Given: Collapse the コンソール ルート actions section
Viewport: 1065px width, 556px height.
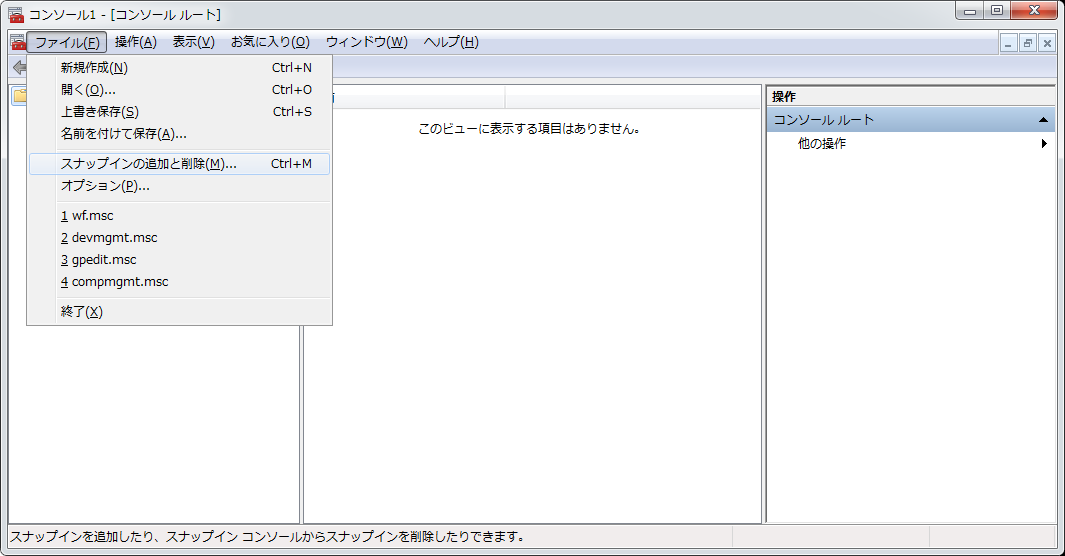Looking at the screenshot, I should [x=1043, y=120].
